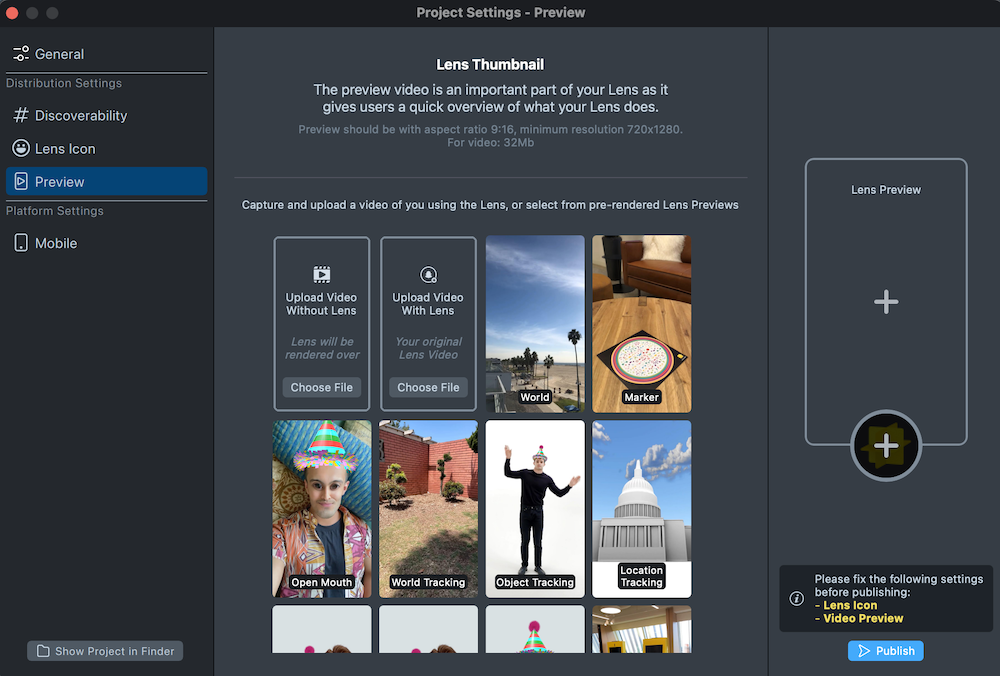Click the round add lens icon badge
Image resolution: width=1000 pixels, height=676 pixels.
coord(886,445)
